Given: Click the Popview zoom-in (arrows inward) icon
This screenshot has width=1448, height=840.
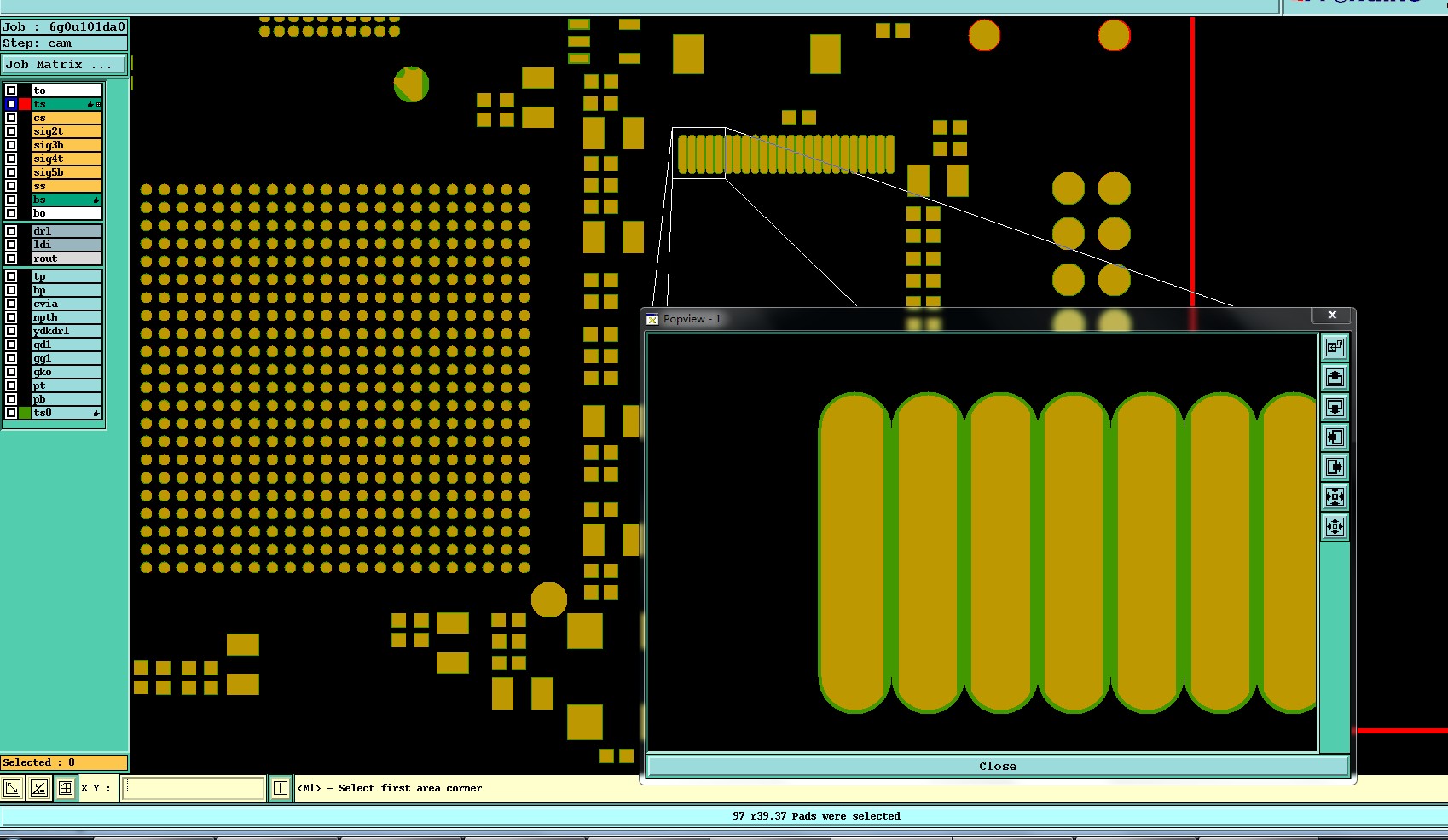Looking at the screenshot, I should [x=1335, y=497].
